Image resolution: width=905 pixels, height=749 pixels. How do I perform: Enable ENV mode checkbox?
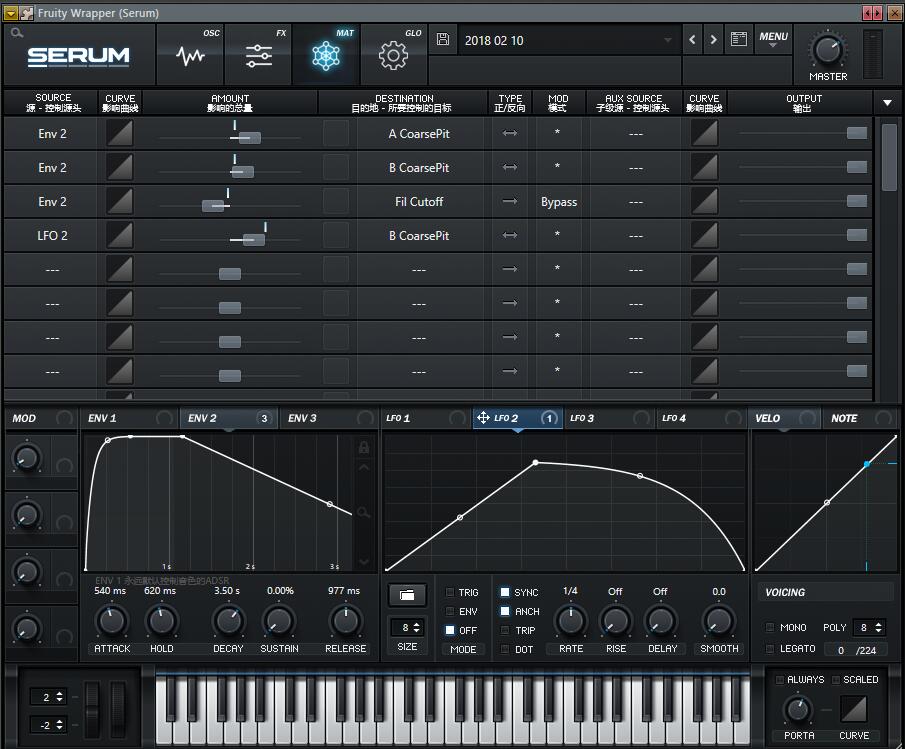[x=450, y=611]
